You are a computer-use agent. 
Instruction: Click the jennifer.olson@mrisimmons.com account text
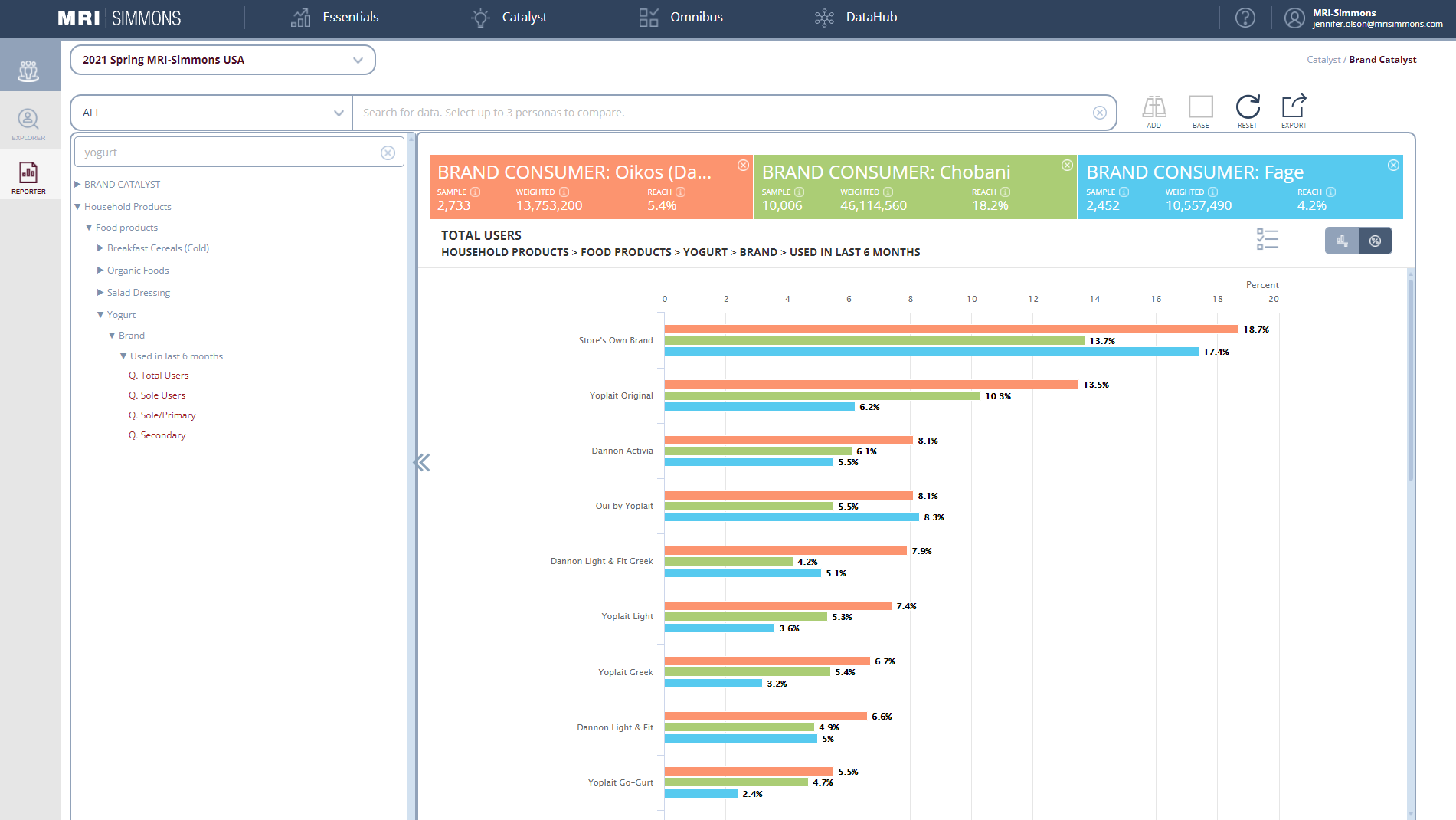pos(1377,24)
